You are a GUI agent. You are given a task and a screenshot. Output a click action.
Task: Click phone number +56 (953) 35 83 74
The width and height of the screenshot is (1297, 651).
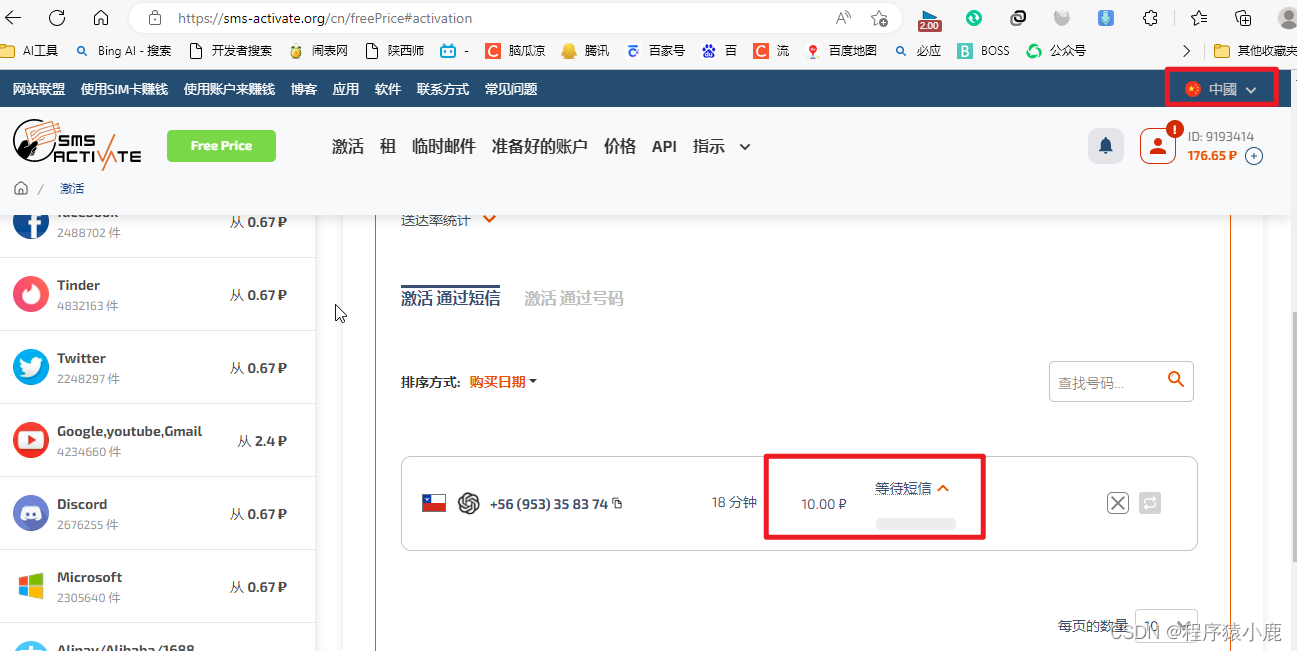coord(549,503)
